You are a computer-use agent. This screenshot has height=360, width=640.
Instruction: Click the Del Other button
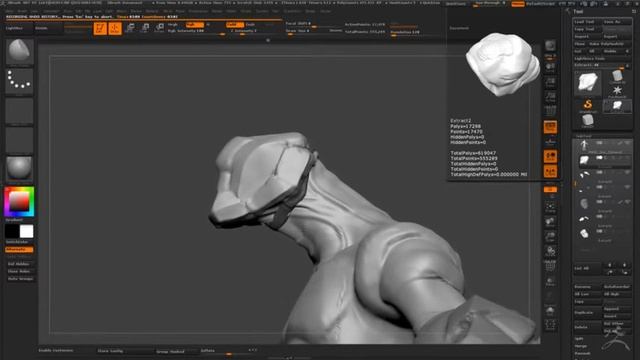click(x=617, y=324)
